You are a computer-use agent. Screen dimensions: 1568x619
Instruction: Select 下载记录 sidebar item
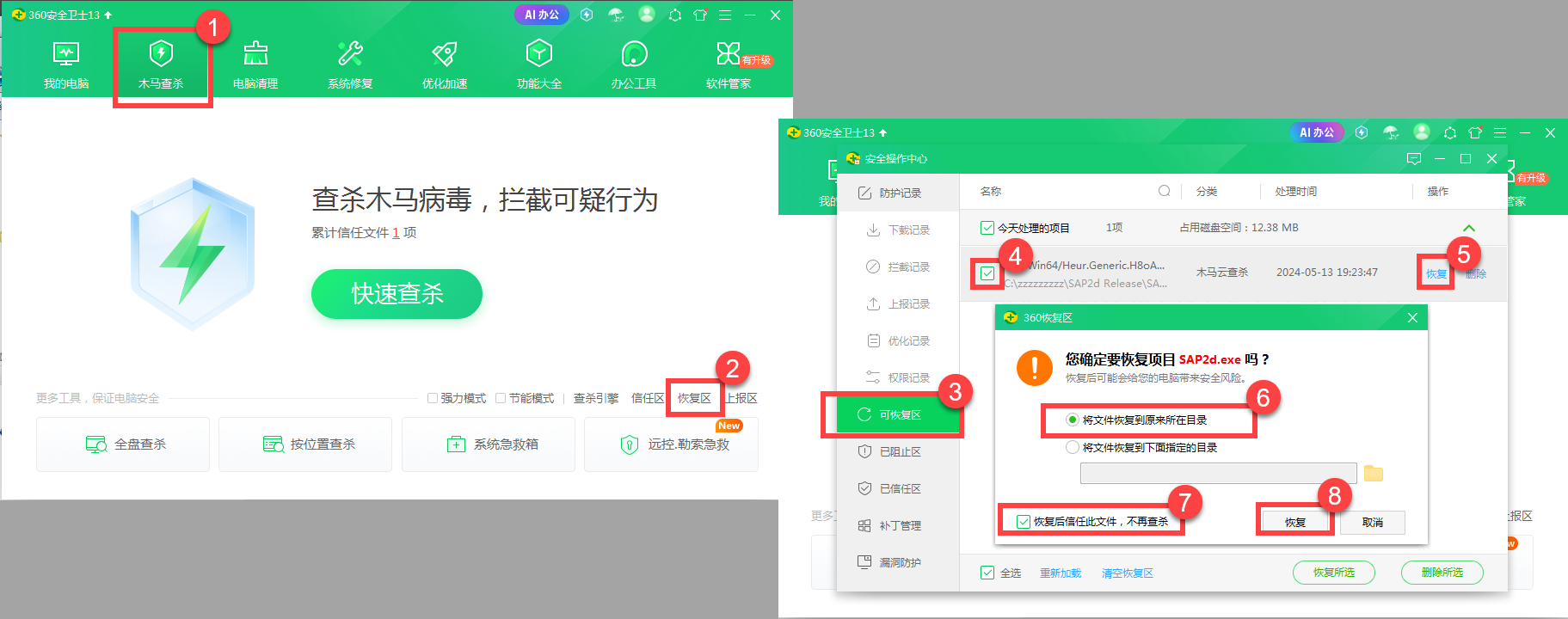pos(898,230)
